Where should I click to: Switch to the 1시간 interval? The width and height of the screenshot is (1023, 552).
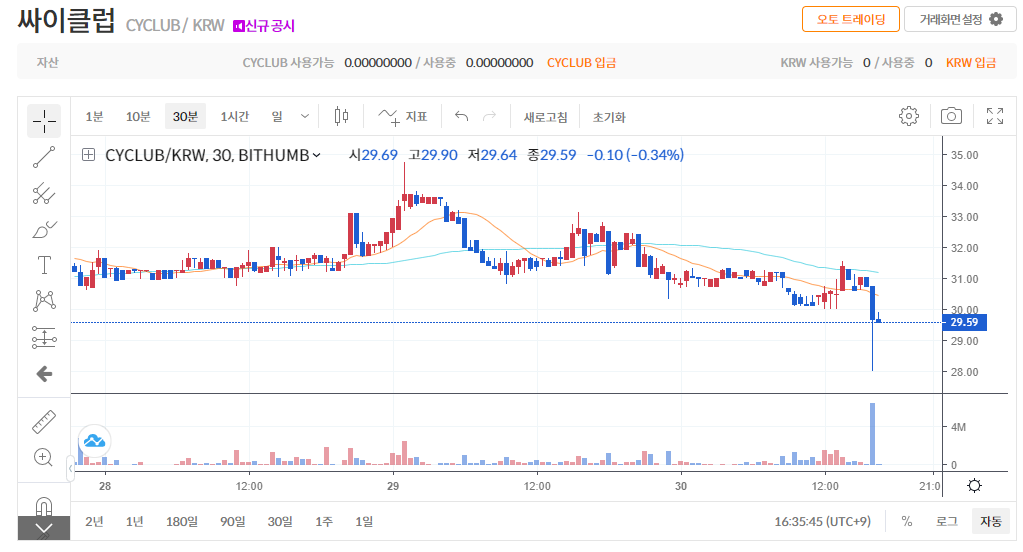tap(235, 117)
